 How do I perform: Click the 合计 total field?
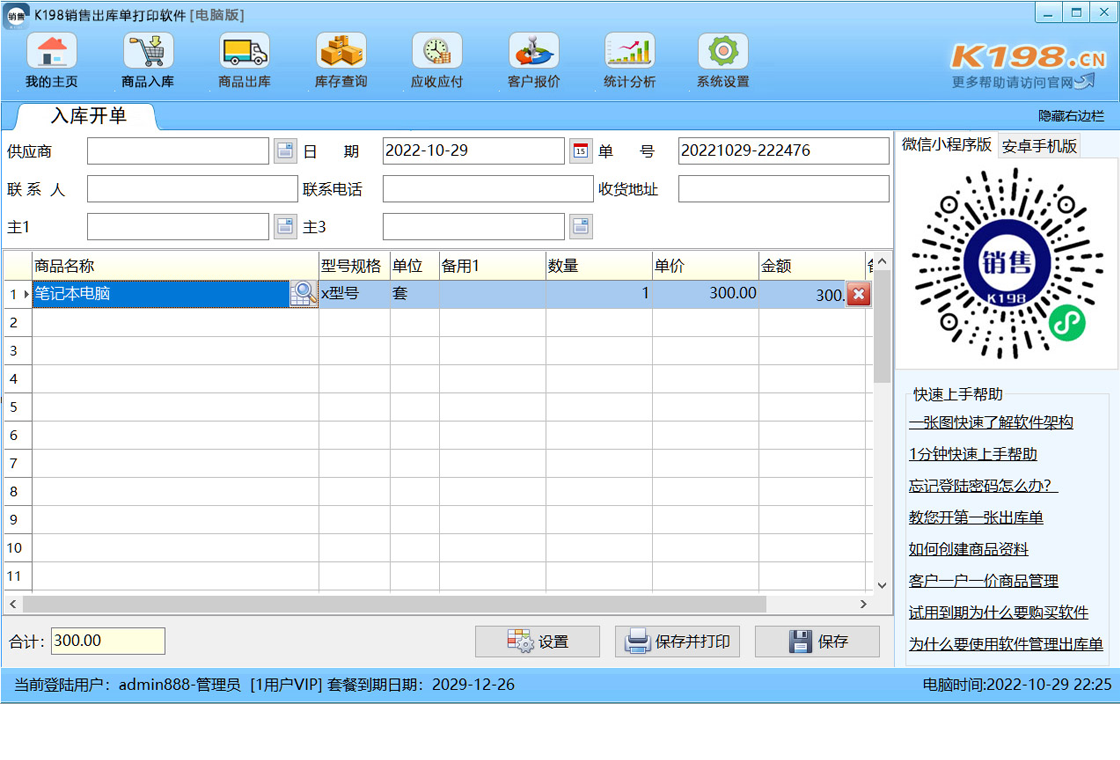(x=108, y=641)
